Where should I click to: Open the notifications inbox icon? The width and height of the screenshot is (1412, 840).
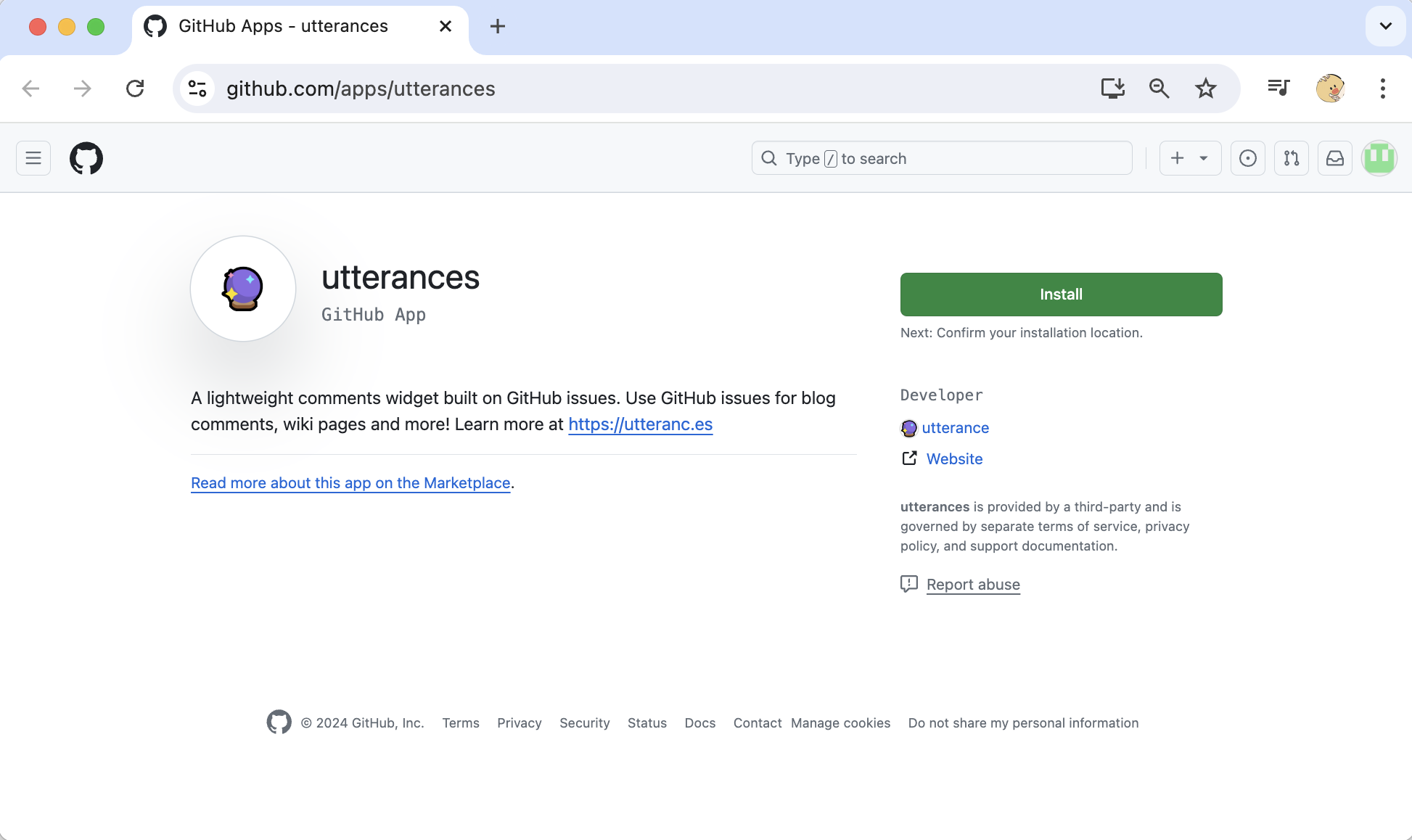(x=1335, y=158)
